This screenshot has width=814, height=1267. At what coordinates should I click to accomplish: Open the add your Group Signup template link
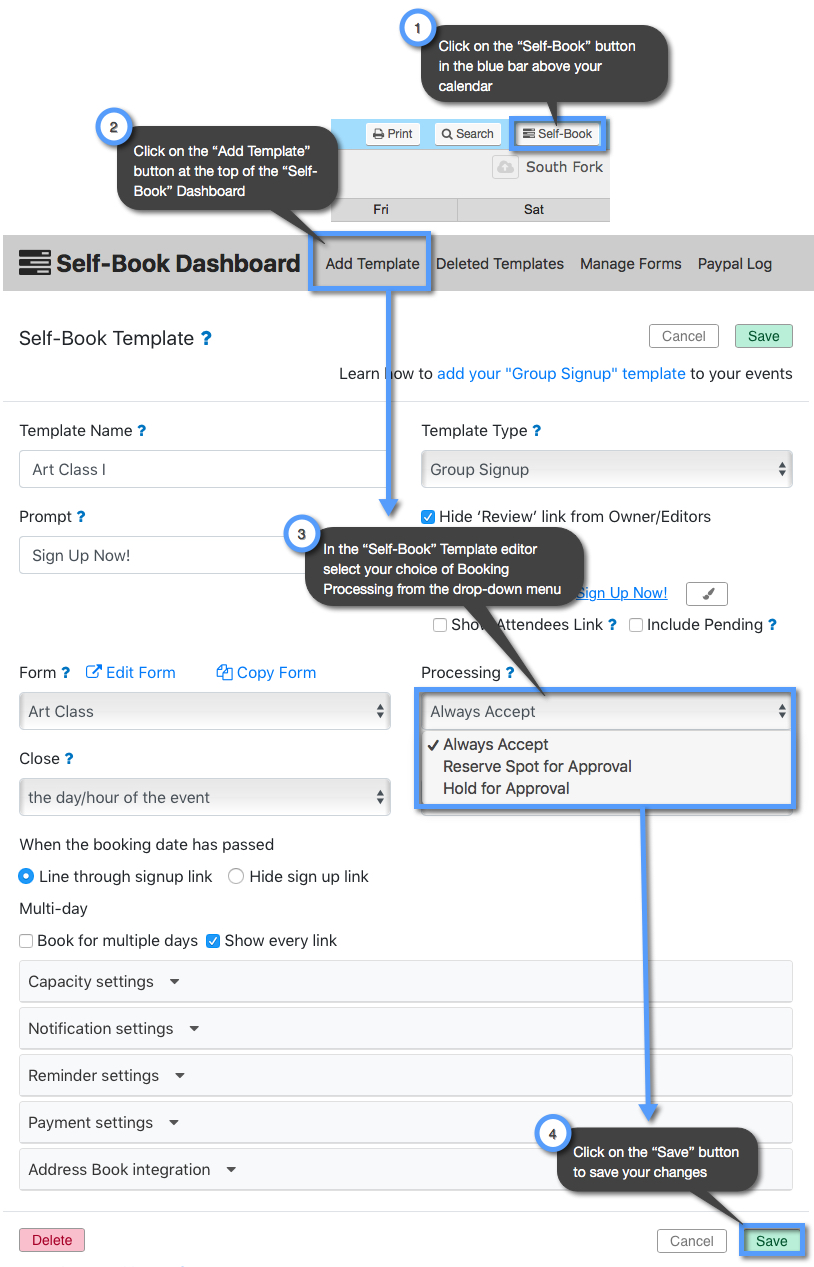[x=561, y=373]
